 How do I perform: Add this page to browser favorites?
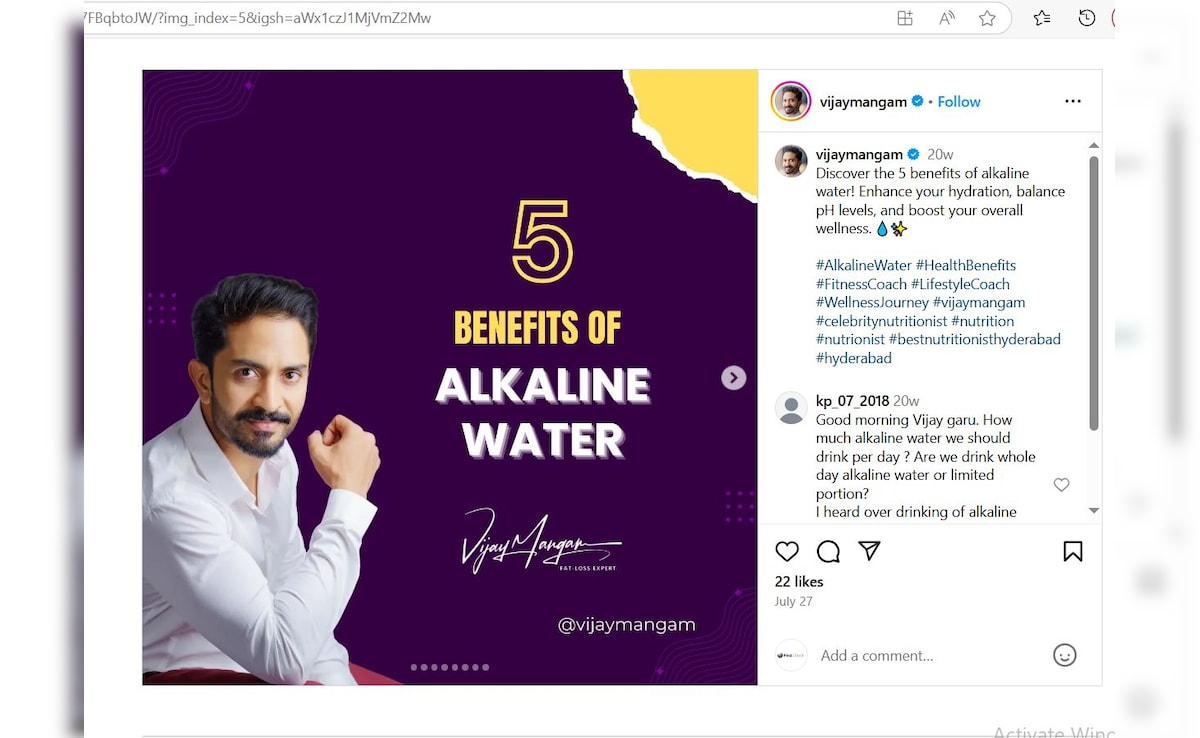pyautogui.click(x=987, y=18)
